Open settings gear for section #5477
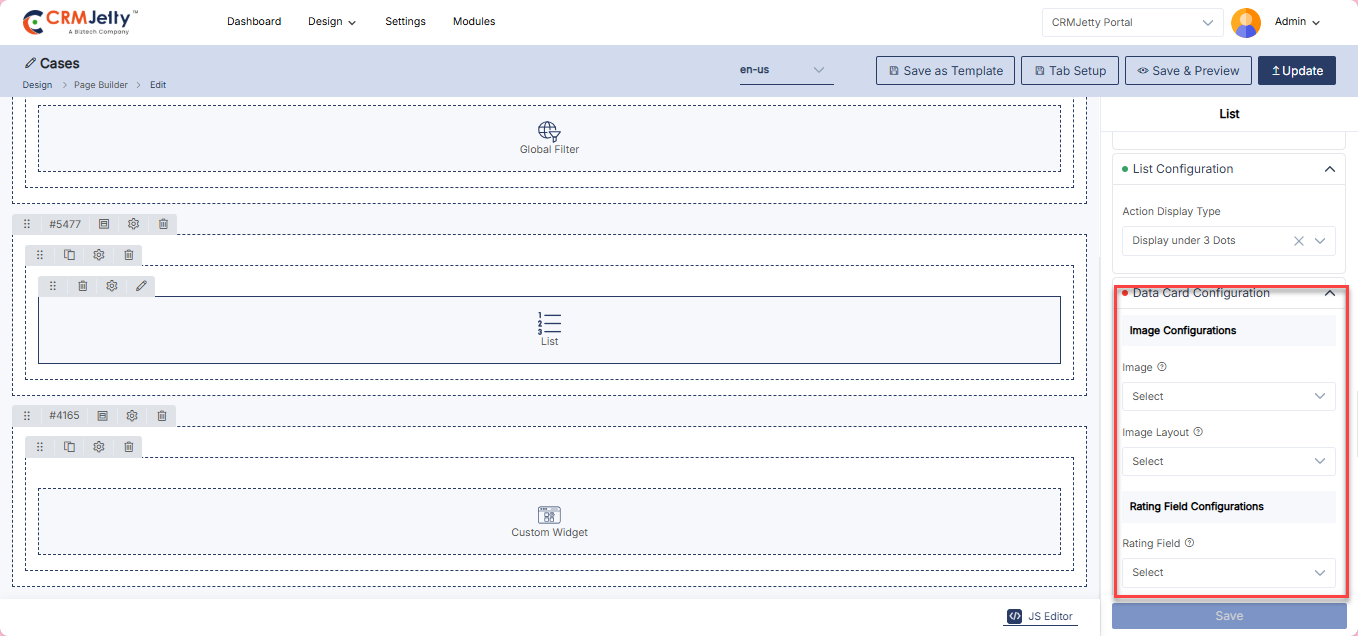Screen dimensions: 1358x636 click(x=133, y=224)
